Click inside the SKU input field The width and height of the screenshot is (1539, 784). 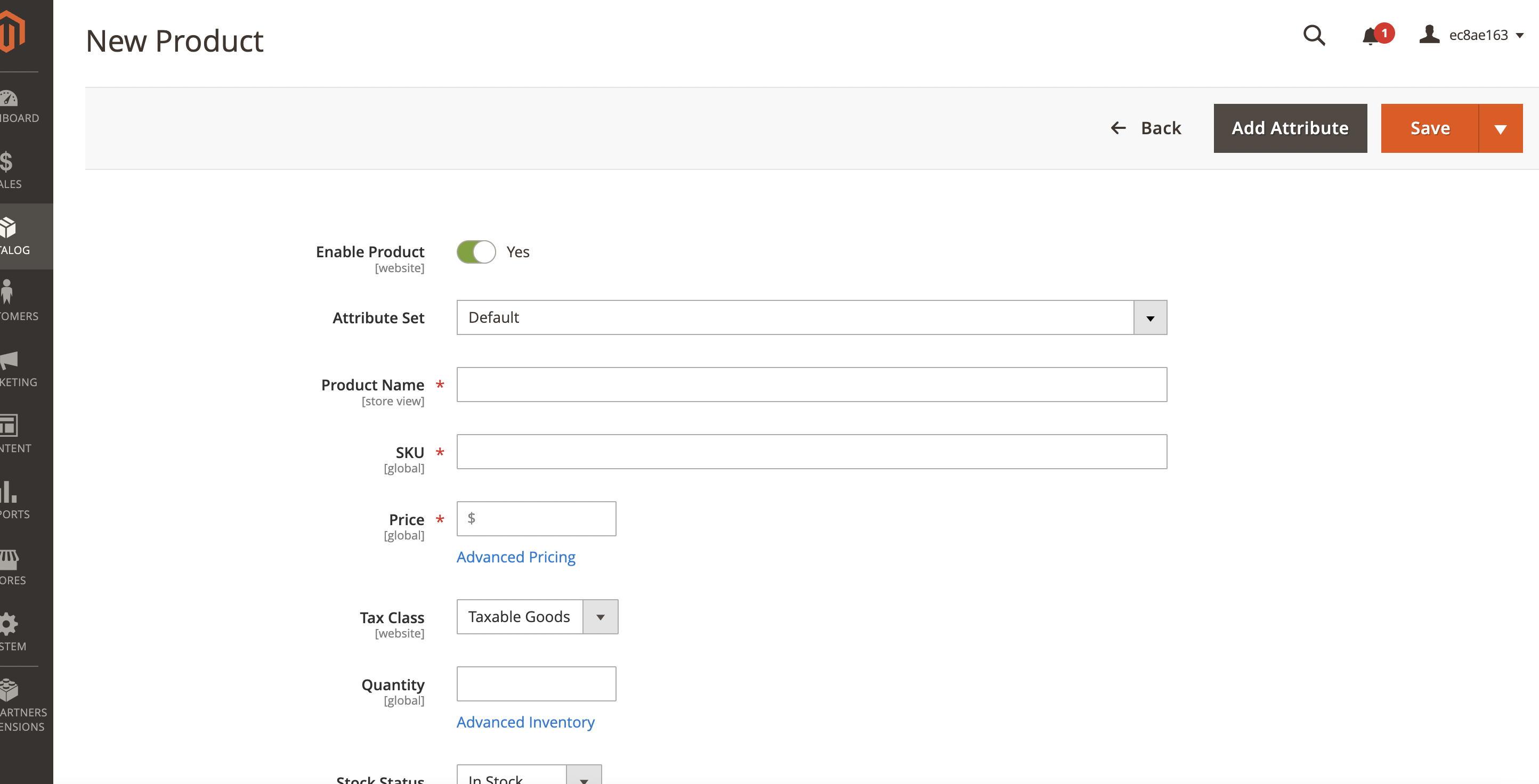point(811,452)
